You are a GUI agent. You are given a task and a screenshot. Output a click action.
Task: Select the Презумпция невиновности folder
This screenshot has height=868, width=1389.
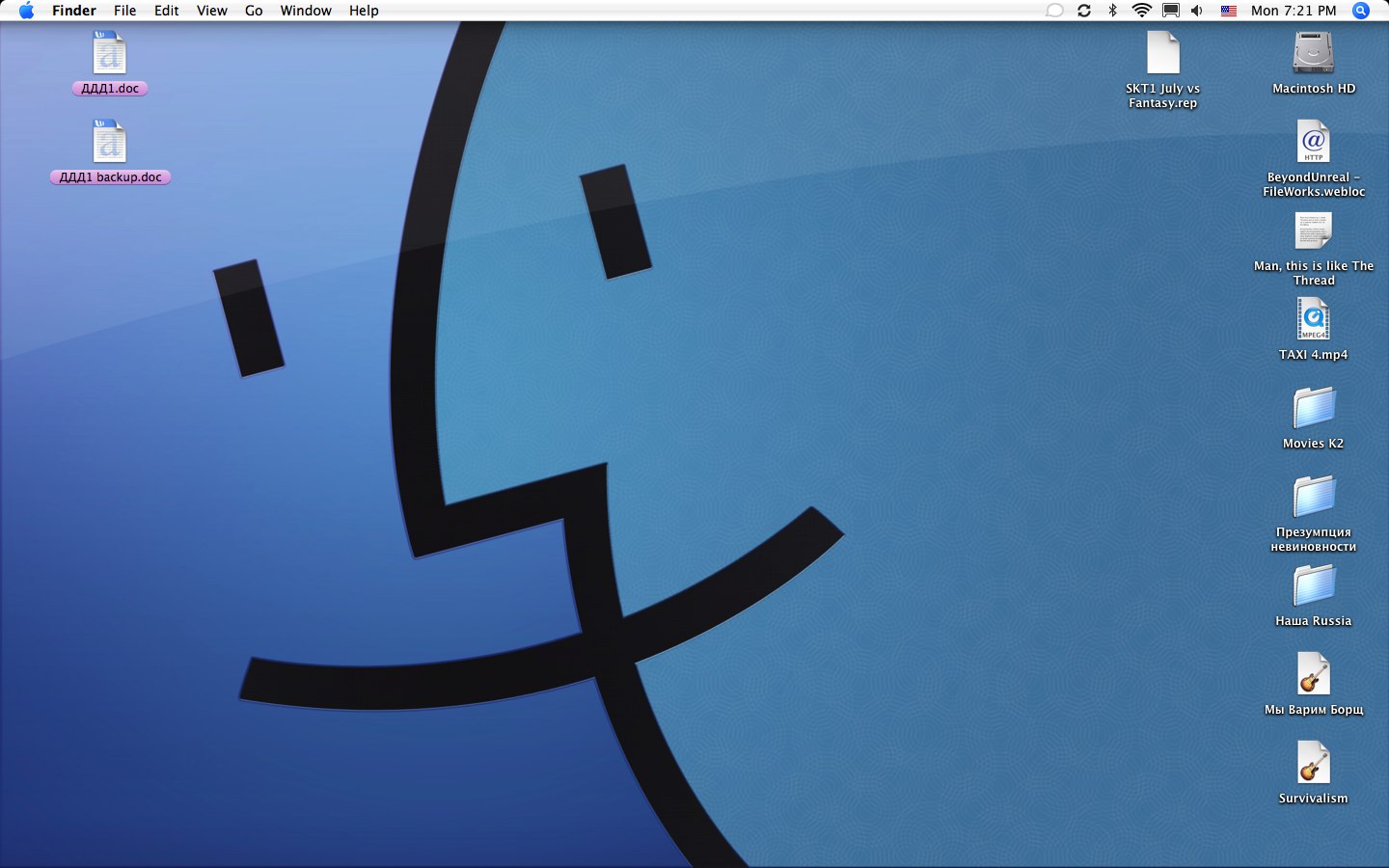(x=1314, y=497)
